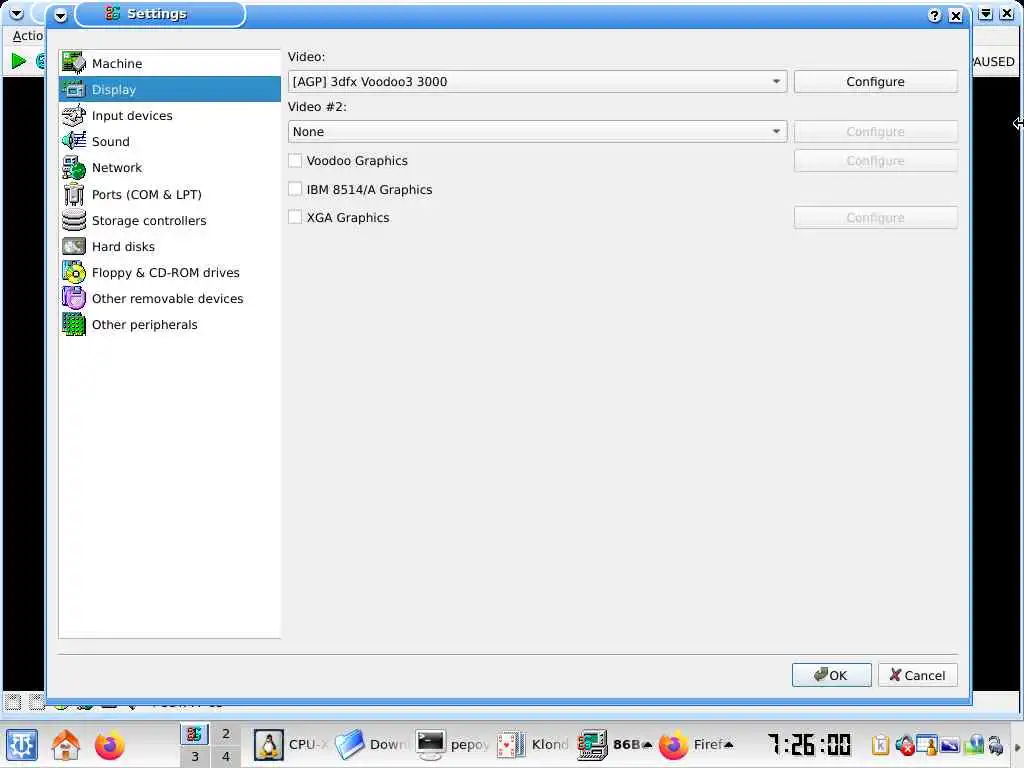Open the home folder from the panel
The width and height of the screenshot is (1024, 768).
point(66,744)
